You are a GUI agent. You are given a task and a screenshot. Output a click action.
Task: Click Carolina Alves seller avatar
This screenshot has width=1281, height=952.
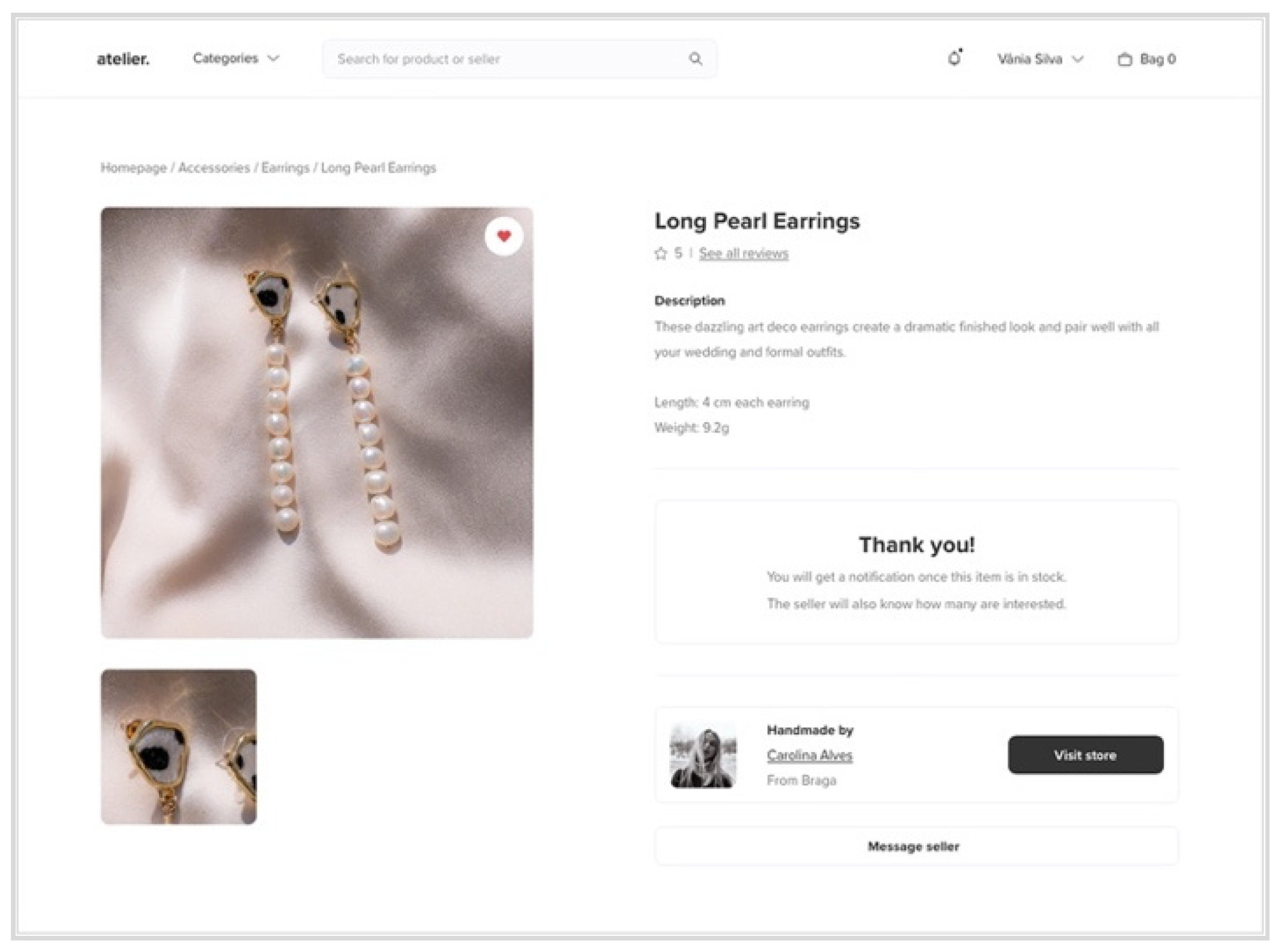point(703,755)
